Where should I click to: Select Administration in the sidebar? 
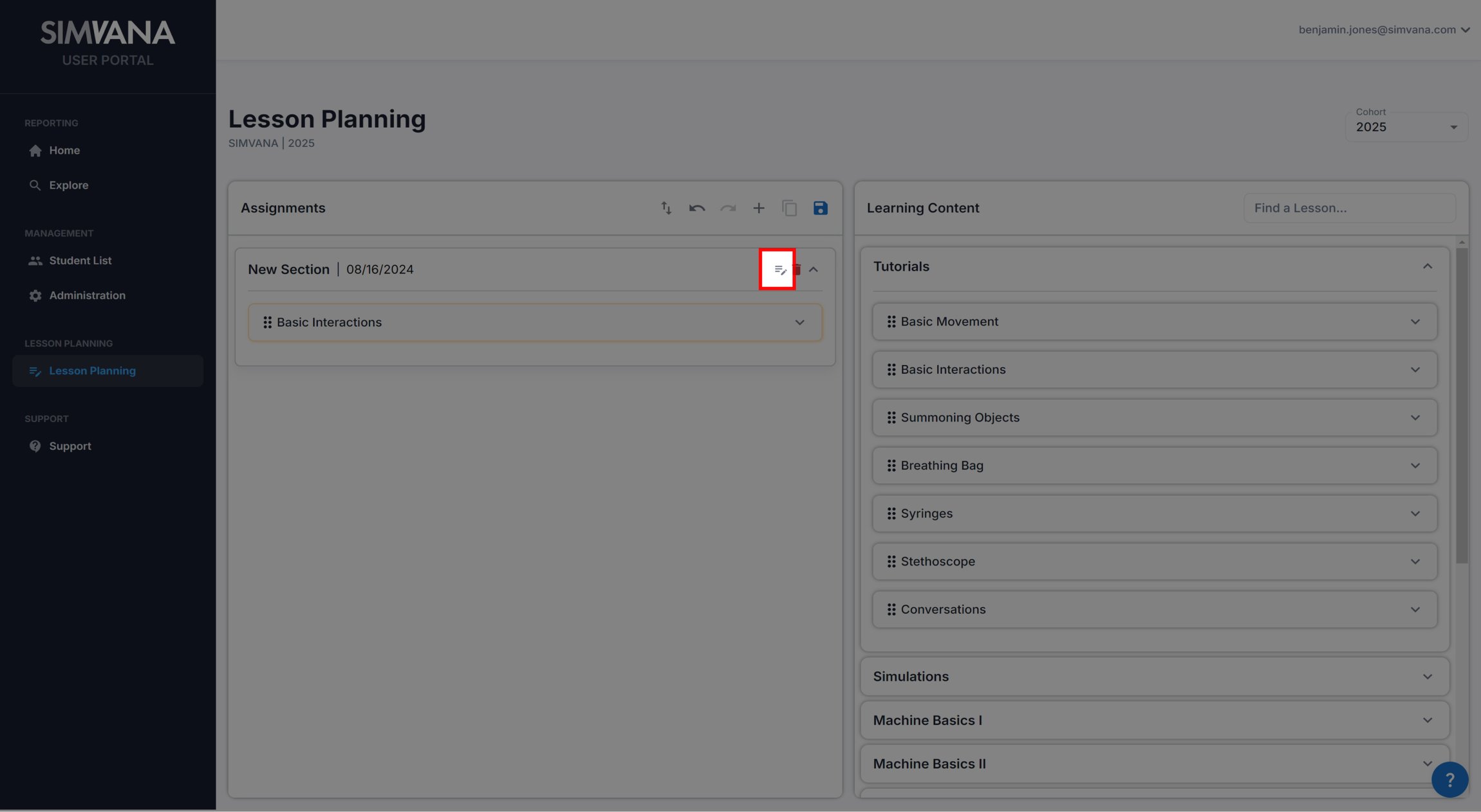[x=88, y=295]
